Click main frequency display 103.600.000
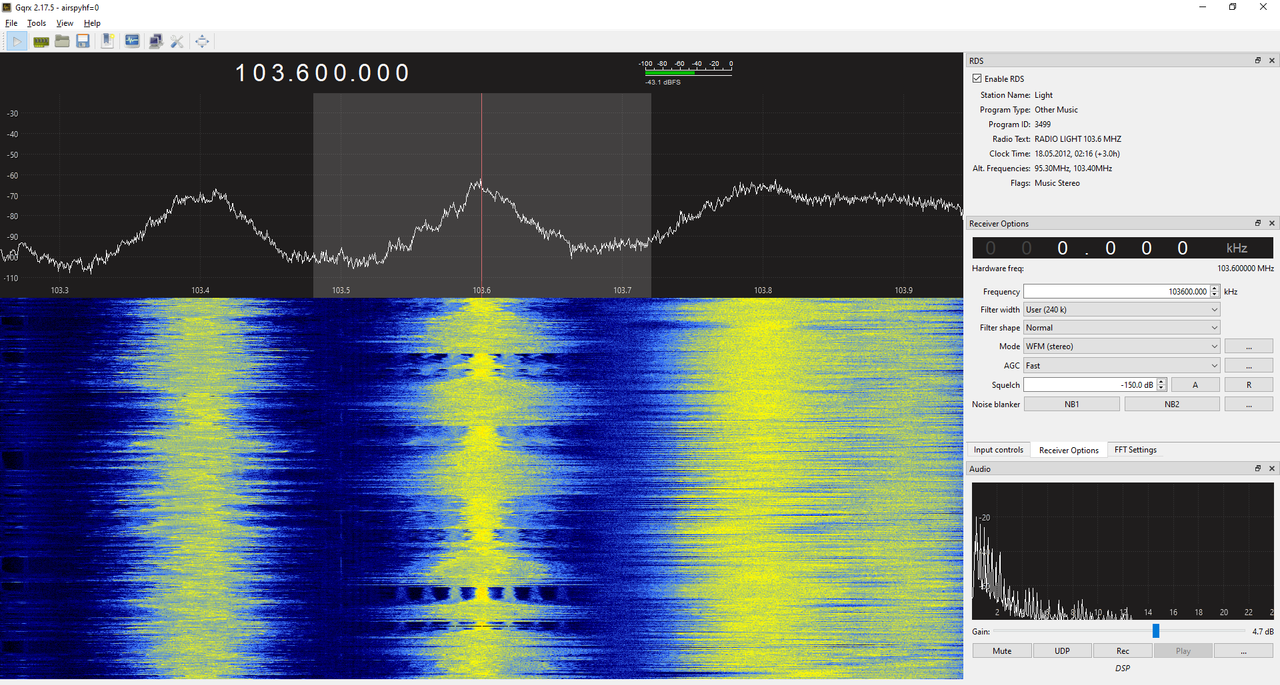The width and height of the screenshot is (1280, 685). (x=323, y=73)
